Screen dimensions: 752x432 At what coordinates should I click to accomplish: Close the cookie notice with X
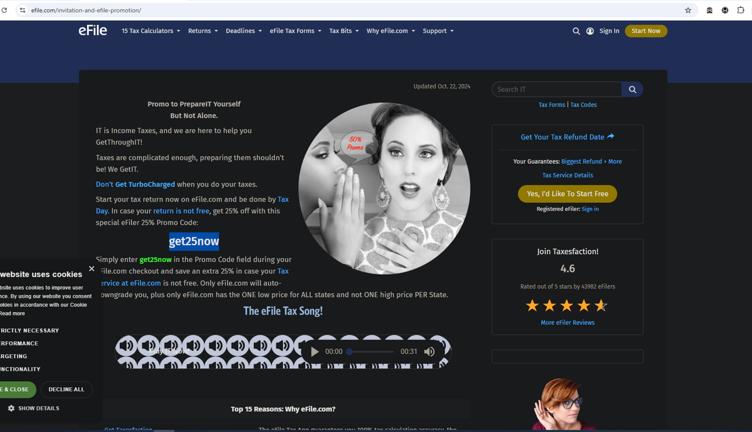click(x=92, y=269)
